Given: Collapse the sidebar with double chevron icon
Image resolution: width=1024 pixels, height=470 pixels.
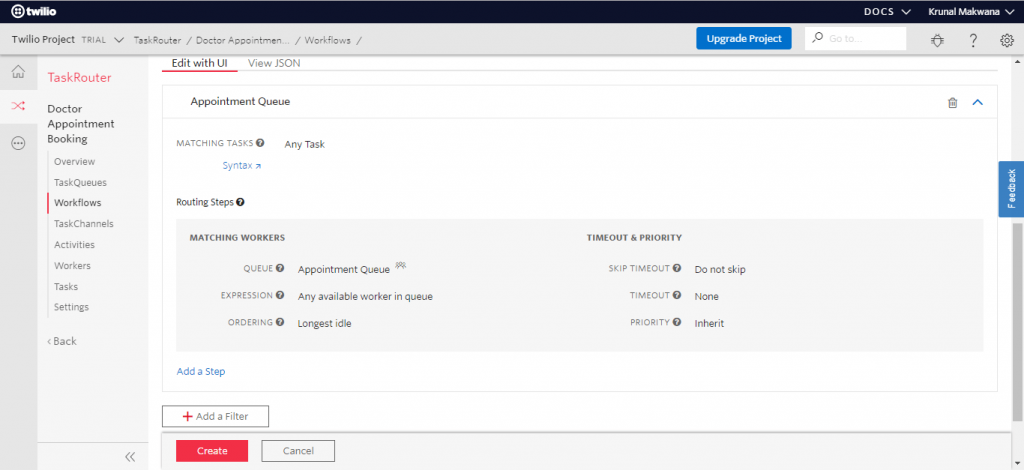Looking at the screenshot, I should pyautogui.click(x=130, y=456).
